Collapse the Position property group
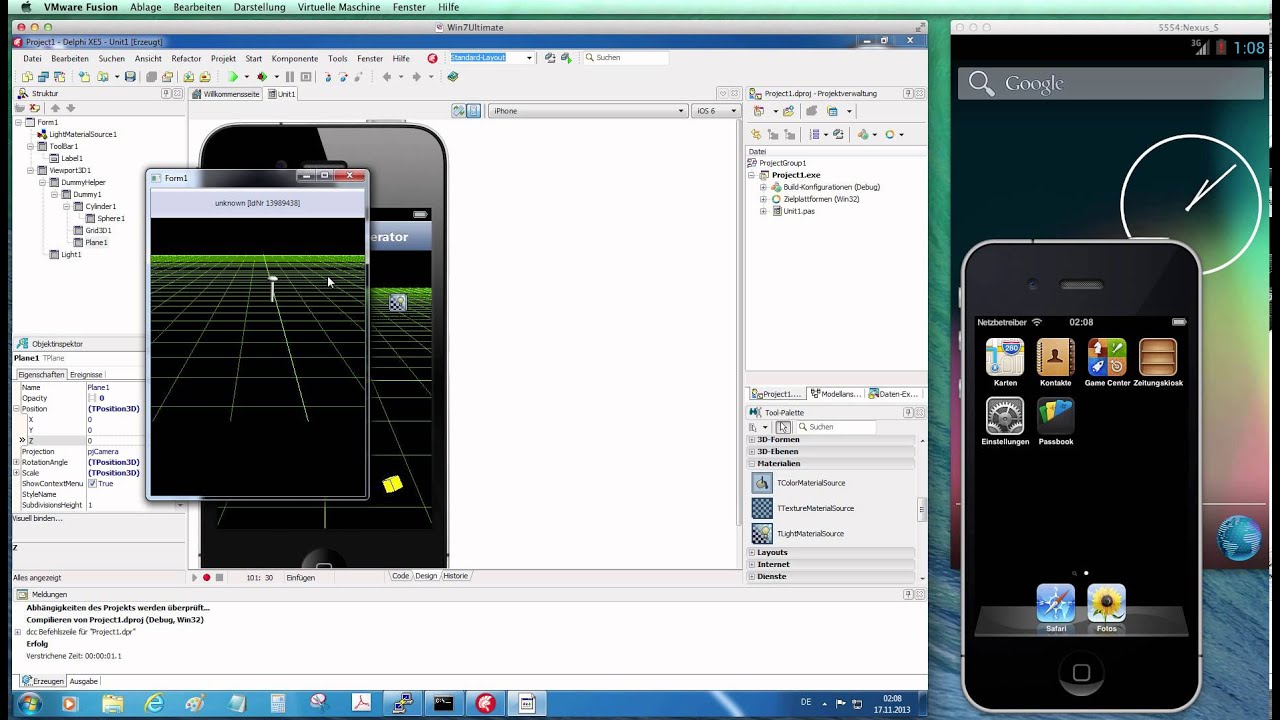The image size is (1280, 720). tap(16, 409)
